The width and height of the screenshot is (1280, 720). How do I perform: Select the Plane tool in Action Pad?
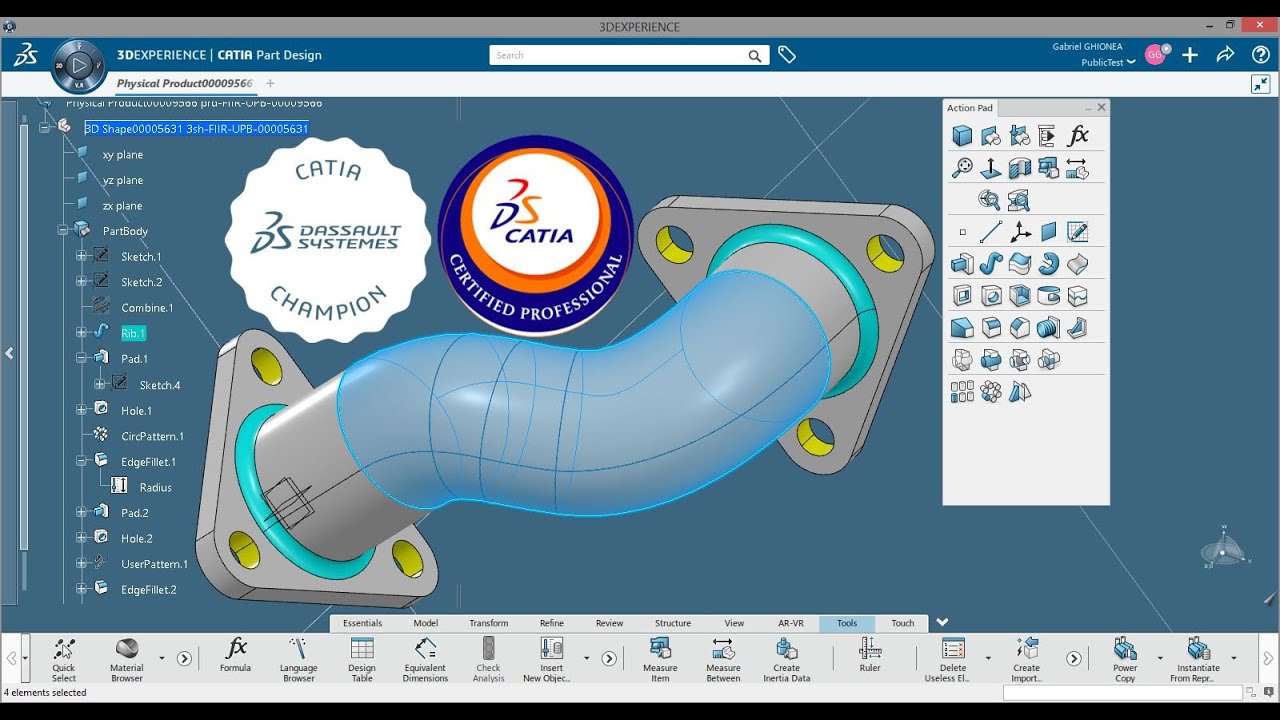1048,232
